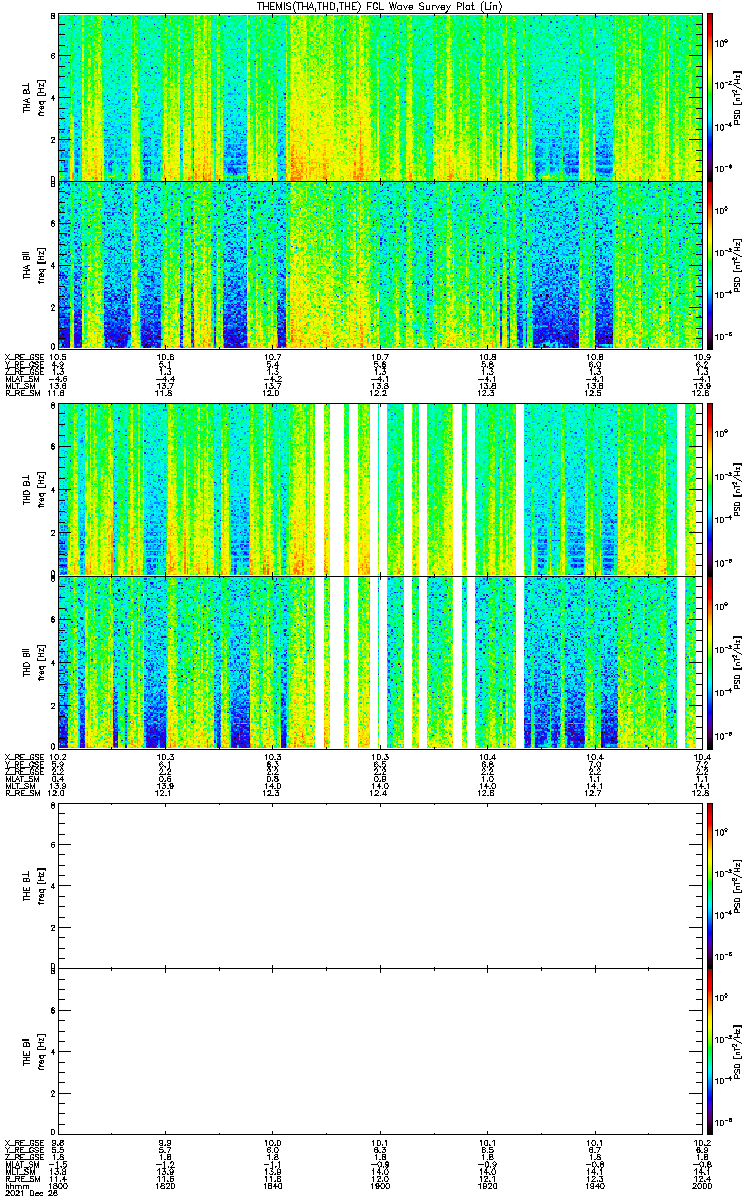
Task: Click the 1940 time tick label
Action: [594, 1187]
